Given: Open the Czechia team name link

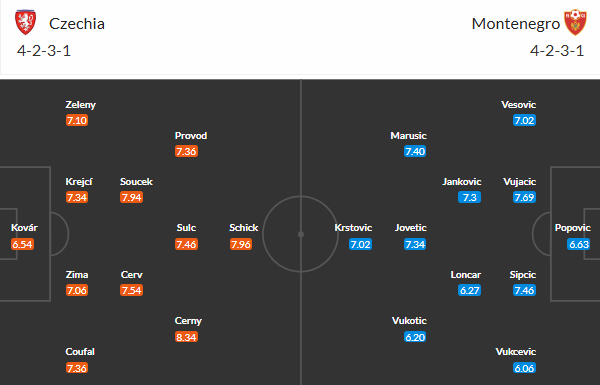Looking at the screenshot, I should pyautogui.click(x=77, y=24).
